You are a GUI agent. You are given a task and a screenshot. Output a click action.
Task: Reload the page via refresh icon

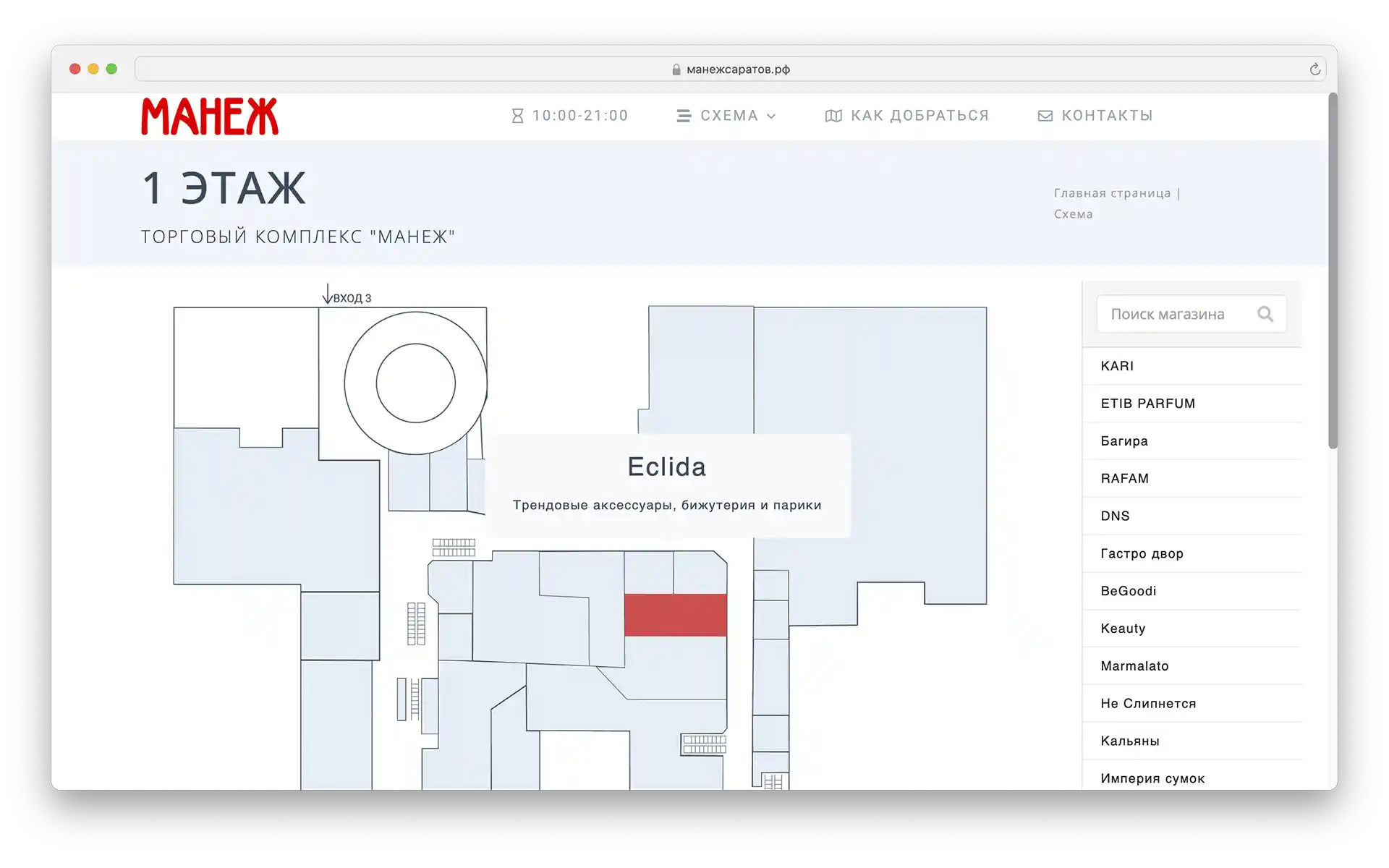pyautogui.click(x=1315, y=69)
